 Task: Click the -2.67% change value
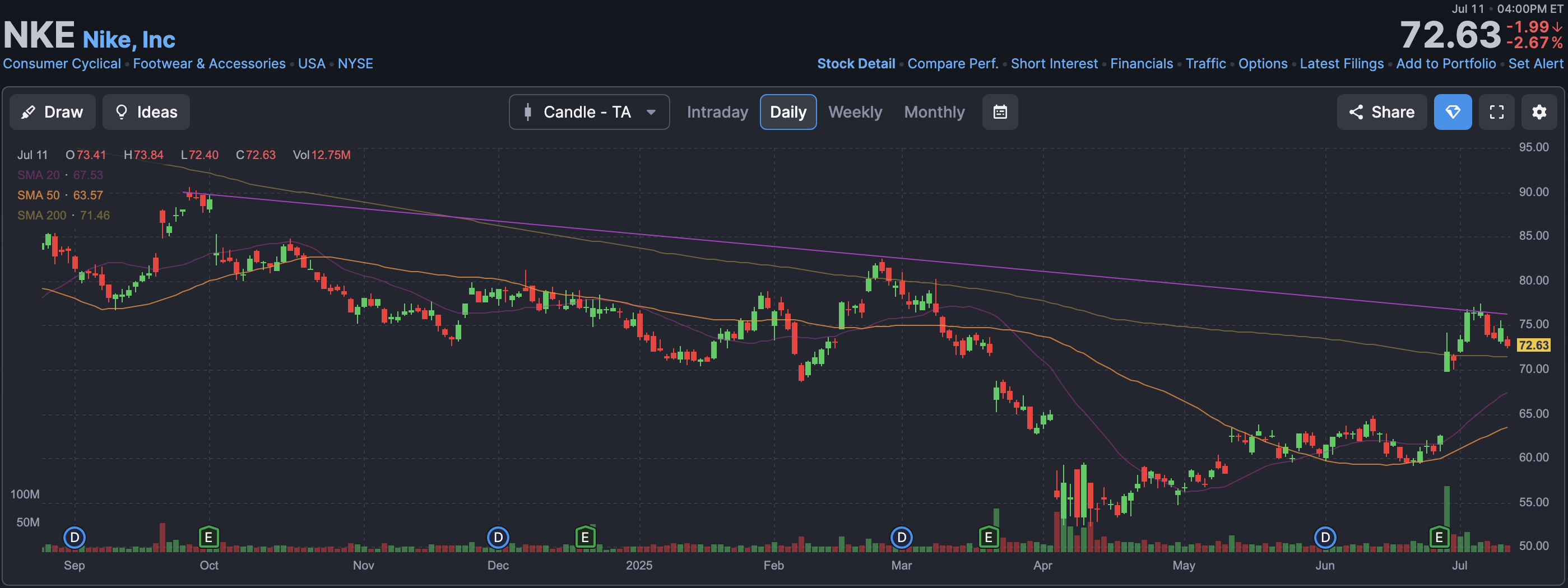click(x=1534, y=43)
